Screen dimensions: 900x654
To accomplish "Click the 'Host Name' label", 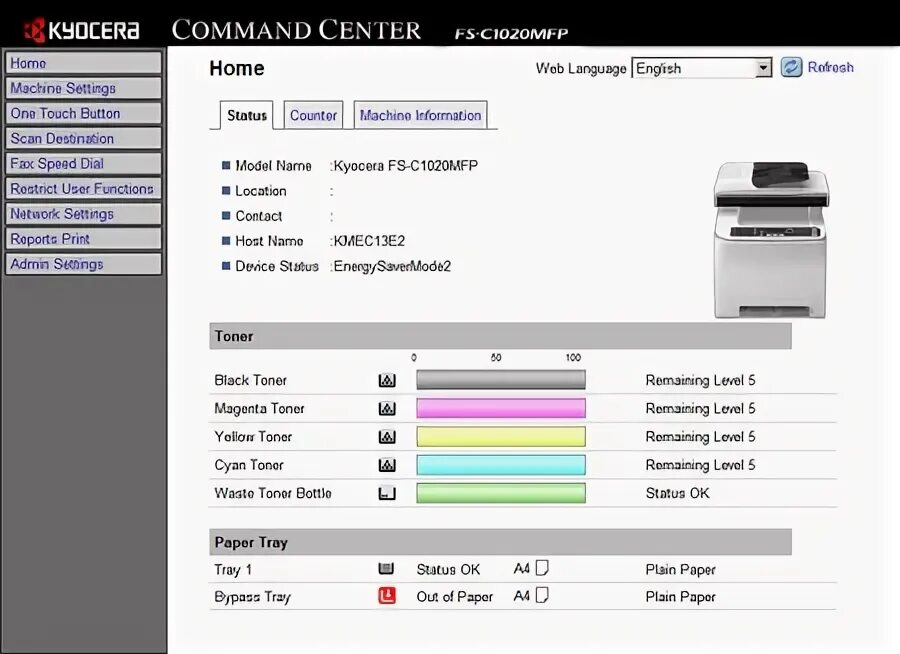I will click(x=269, y=241).
